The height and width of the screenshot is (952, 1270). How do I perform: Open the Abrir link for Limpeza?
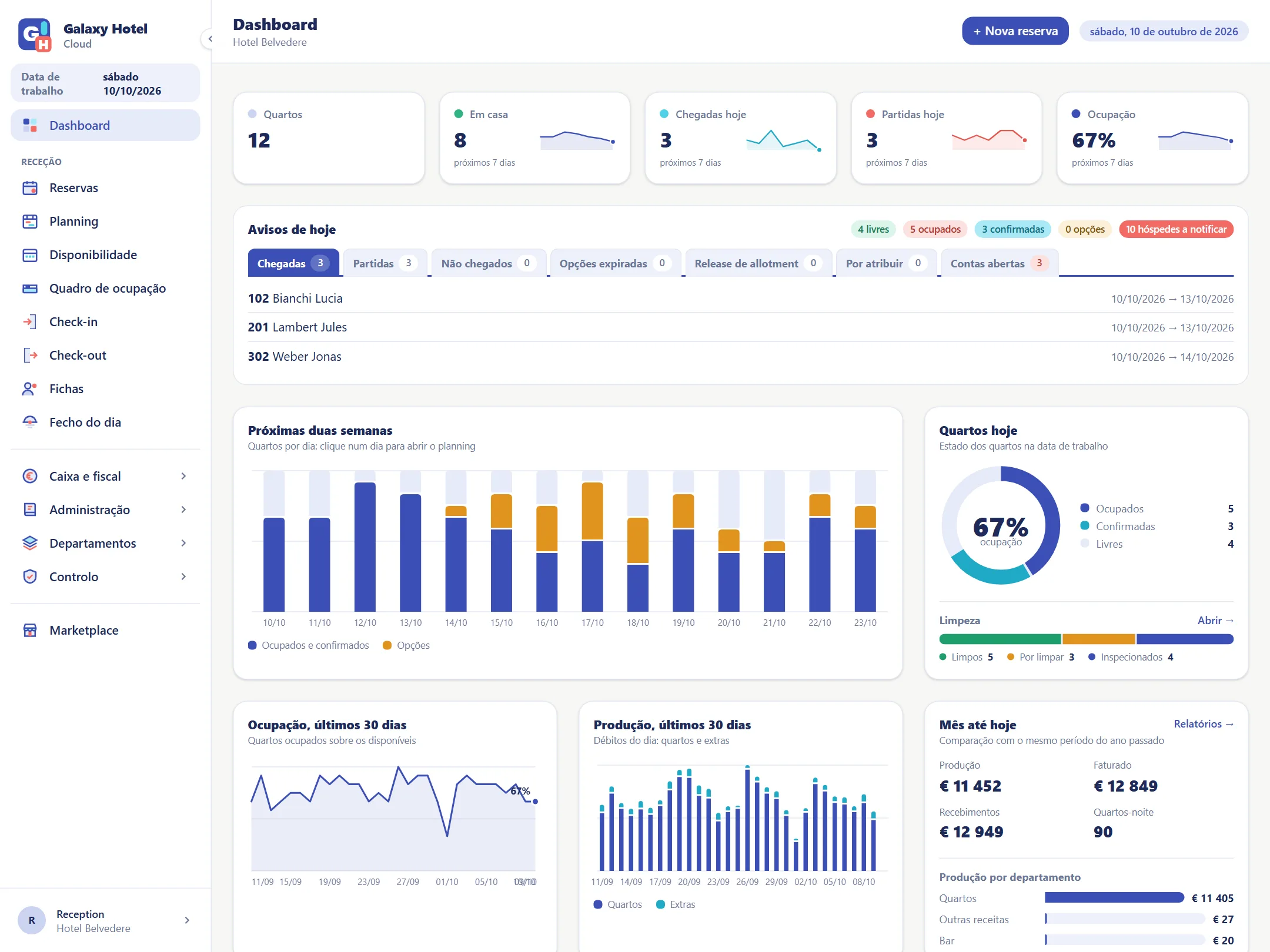(x=1215, y=621)
